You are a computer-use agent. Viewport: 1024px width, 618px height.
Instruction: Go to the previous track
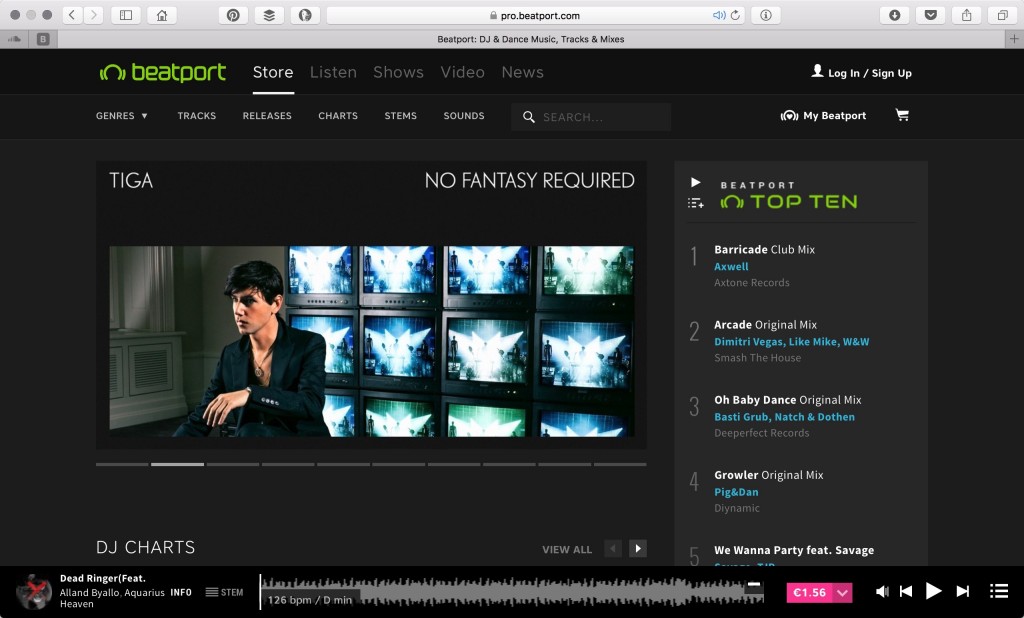(906, 592)
